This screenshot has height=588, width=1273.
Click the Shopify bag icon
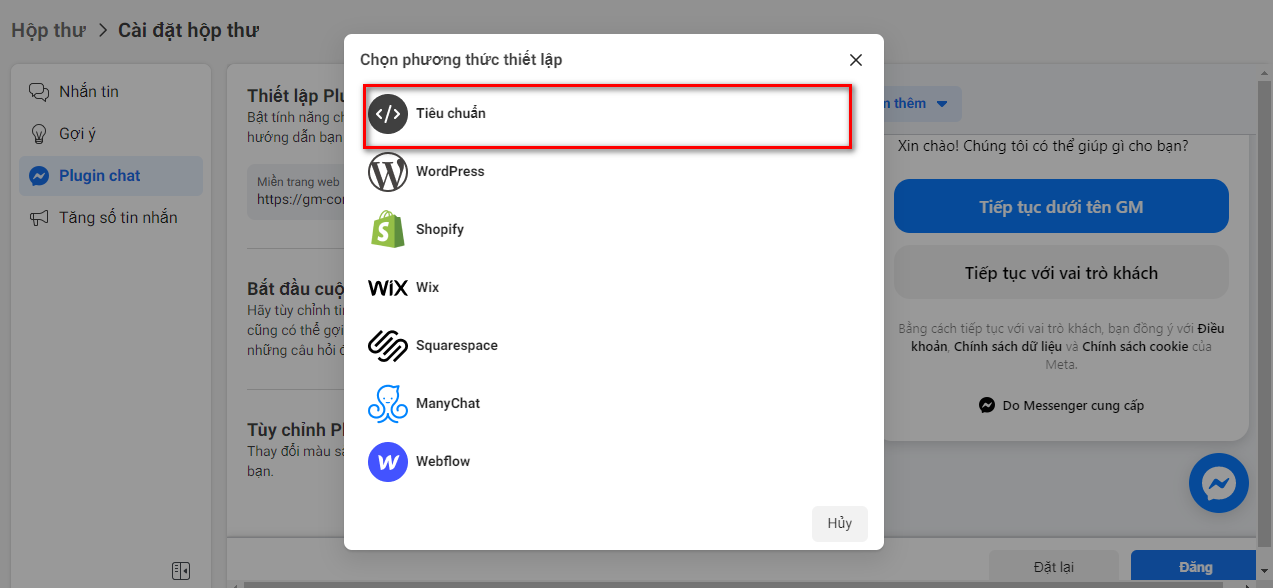point(388,230)
